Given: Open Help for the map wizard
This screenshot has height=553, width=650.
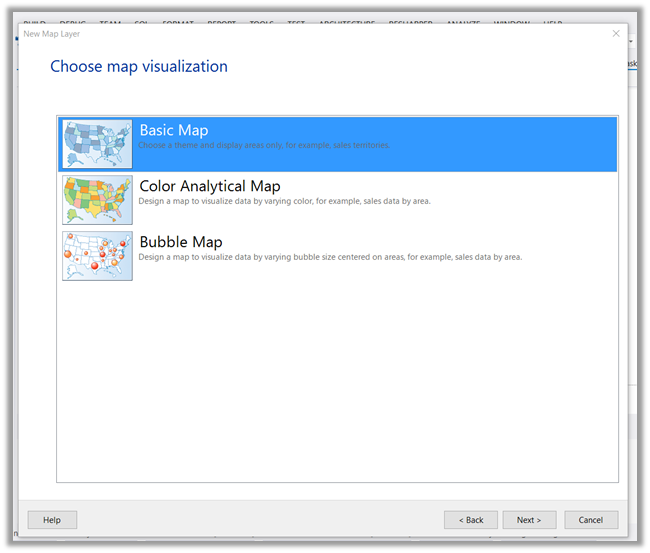Looking at the screenshot, I should point(52,520).
